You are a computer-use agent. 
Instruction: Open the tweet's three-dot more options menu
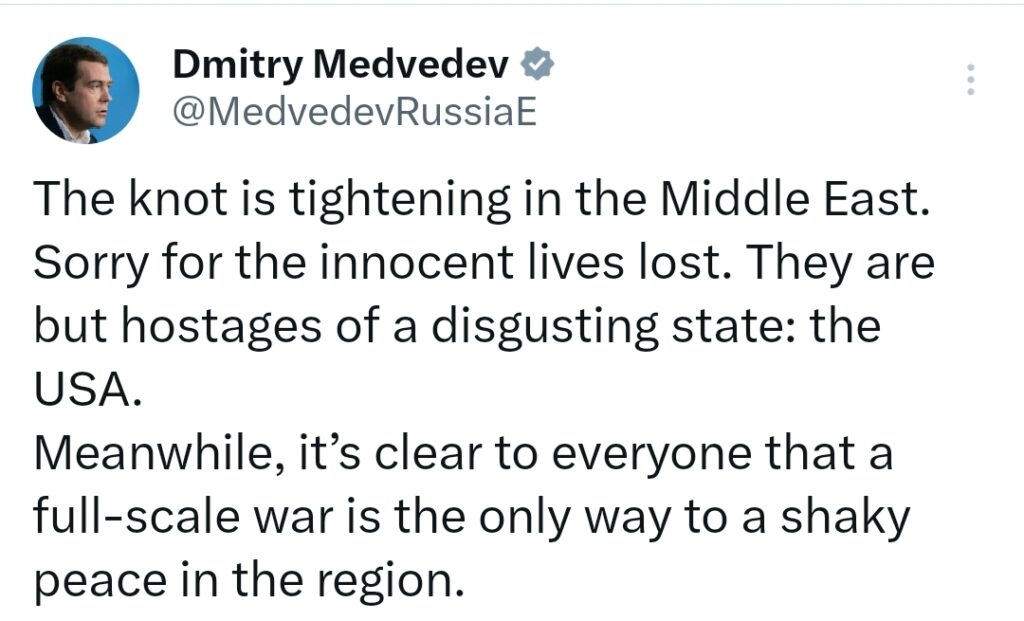pos(969,79)
